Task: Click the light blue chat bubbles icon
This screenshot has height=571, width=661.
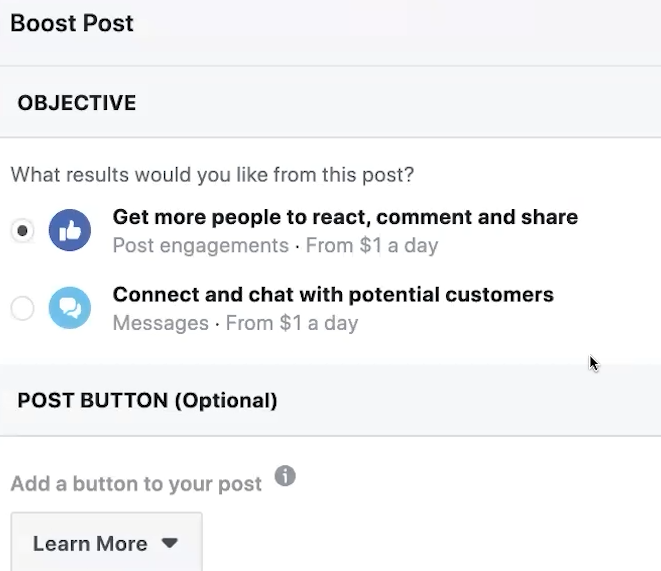Action: (x=70, y=309)
